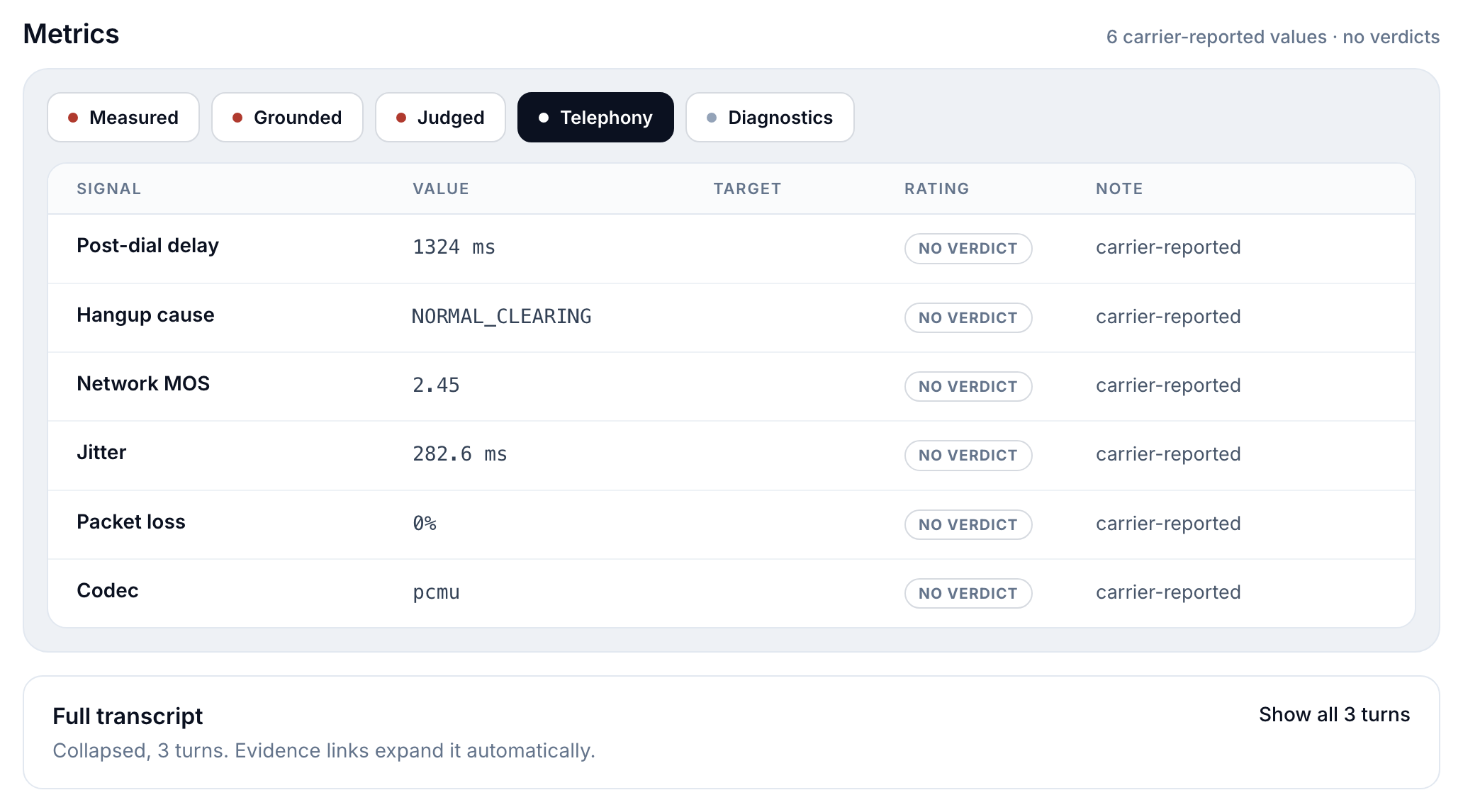The image size is (1463, 812).
Task: Click the Metrics heading
Action: 71,34
